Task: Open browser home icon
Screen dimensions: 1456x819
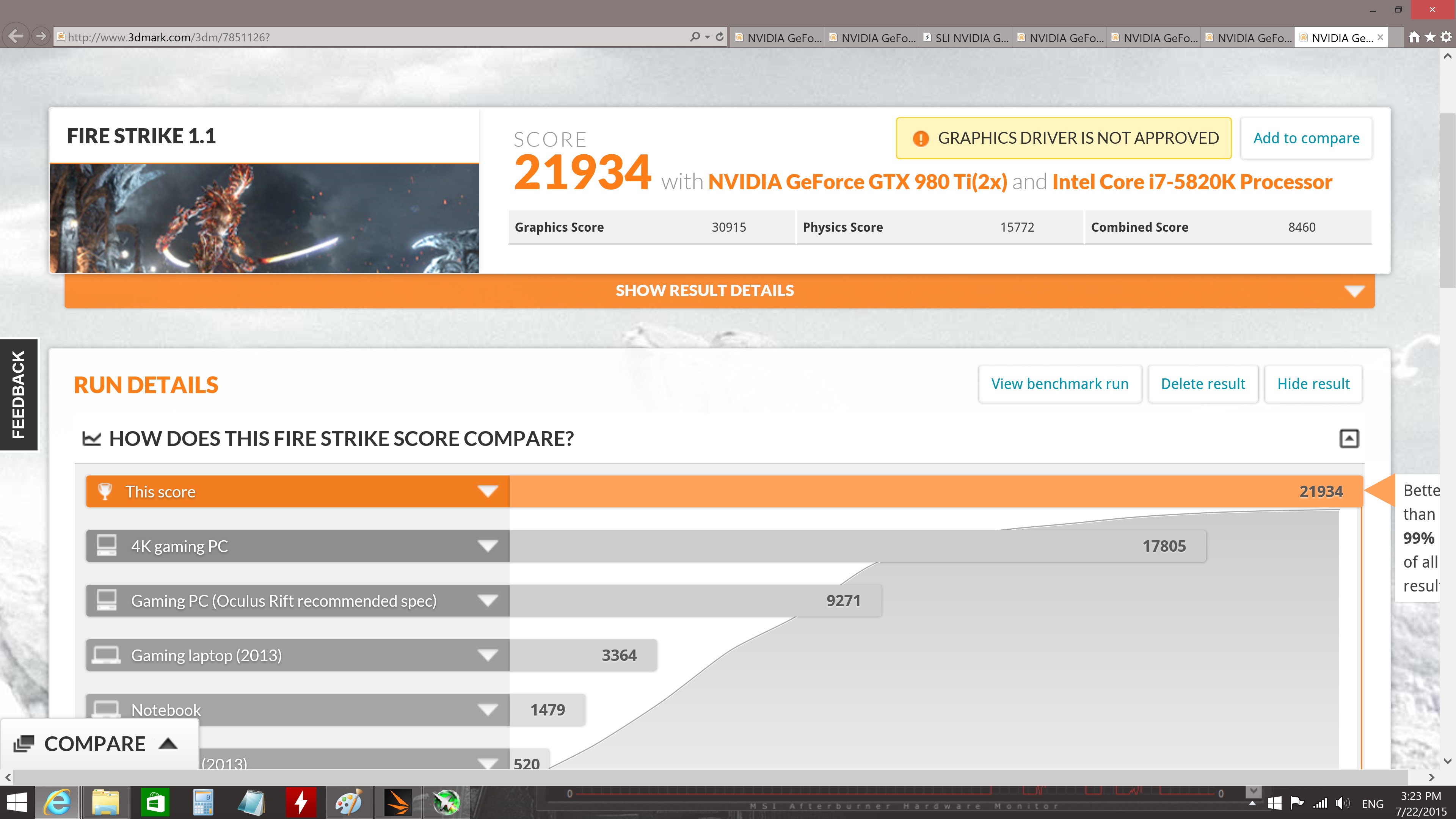Action: click(x=1414, y=37)
